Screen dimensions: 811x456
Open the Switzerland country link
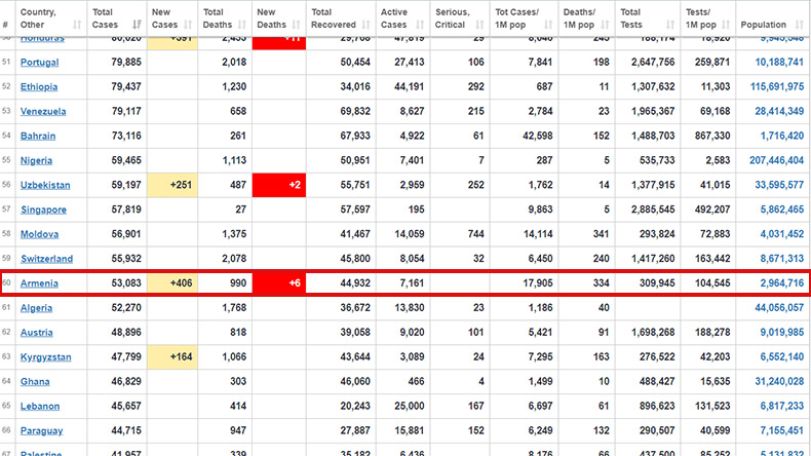click(x=47, y=259)
